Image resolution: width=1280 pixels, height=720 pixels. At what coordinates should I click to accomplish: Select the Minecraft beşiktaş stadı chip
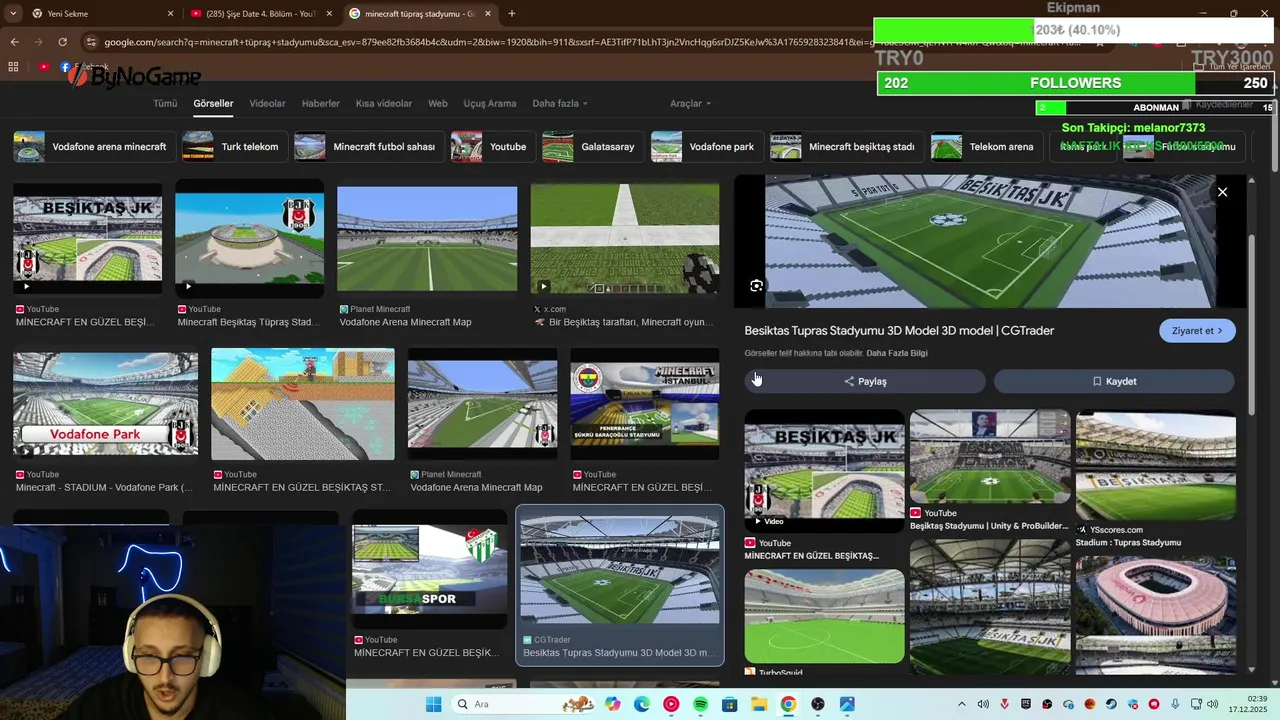click(x=847, y=147)
